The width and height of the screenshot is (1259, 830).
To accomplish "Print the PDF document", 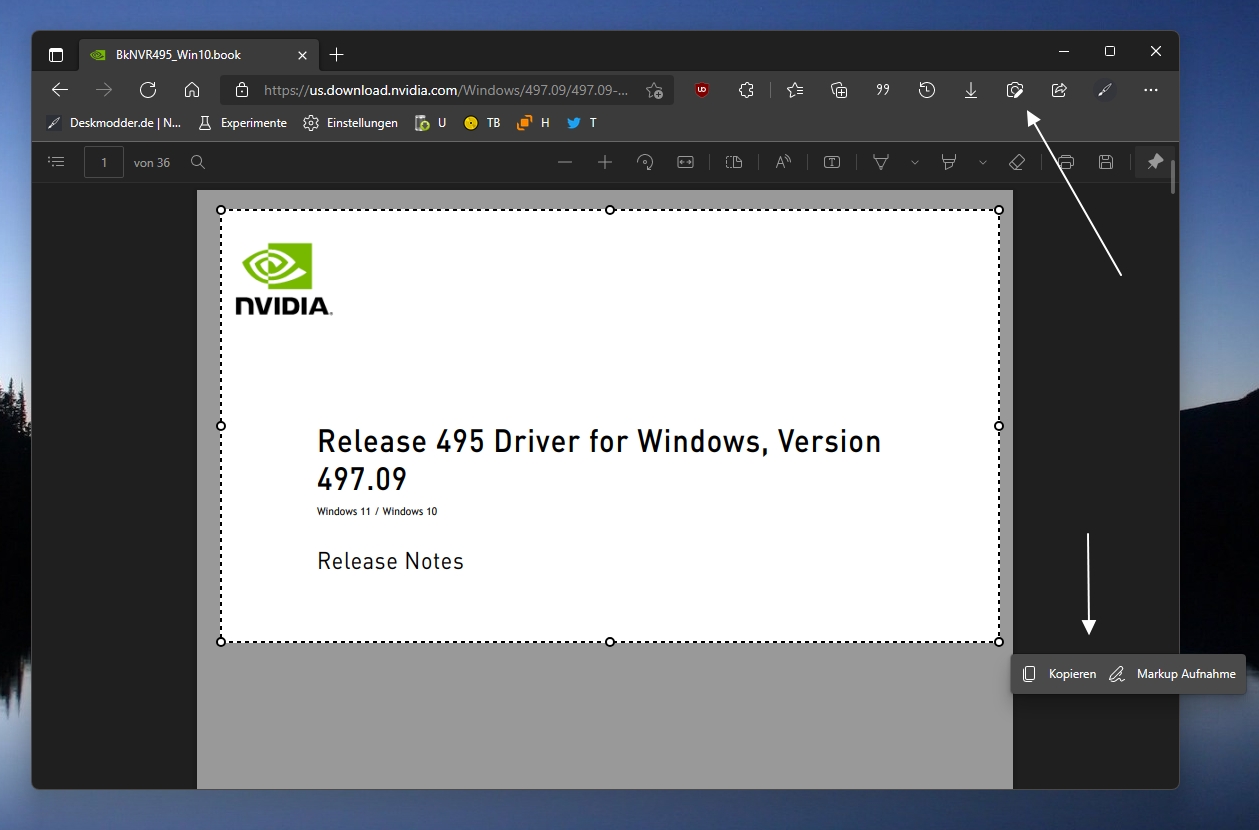I will click(1066, 162).
